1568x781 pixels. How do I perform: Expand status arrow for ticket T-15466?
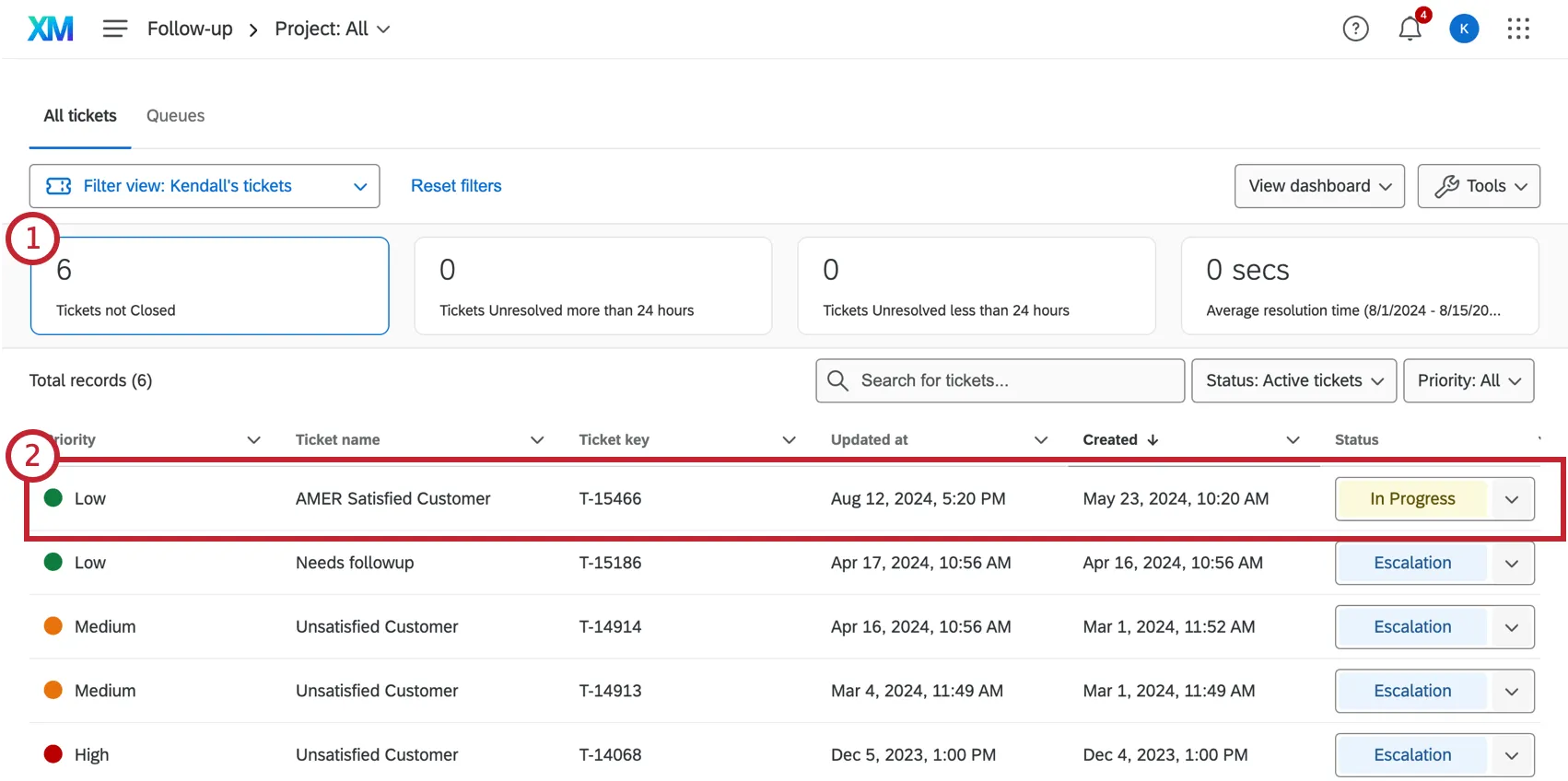tap(1511, 499)
